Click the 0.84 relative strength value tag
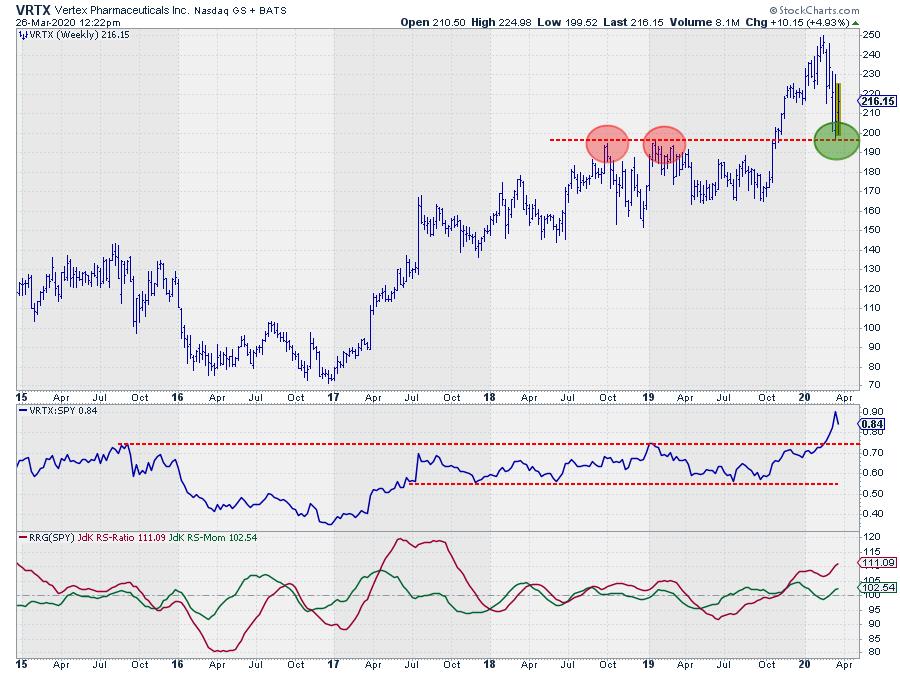Viewport: 900px width, 673px height. pos(870,423)
